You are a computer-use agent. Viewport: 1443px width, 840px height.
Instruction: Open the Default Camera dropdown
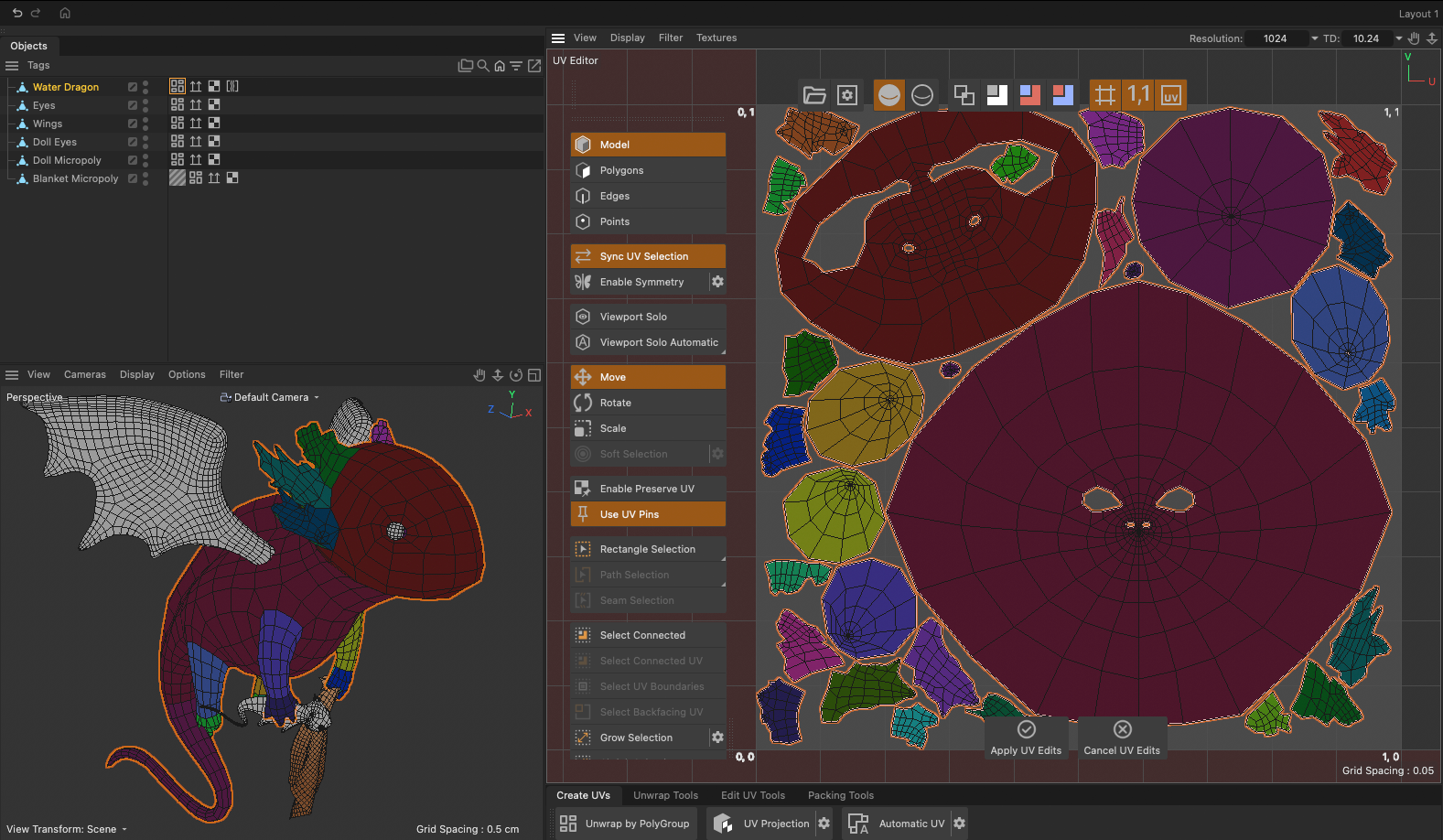[270, 397]
